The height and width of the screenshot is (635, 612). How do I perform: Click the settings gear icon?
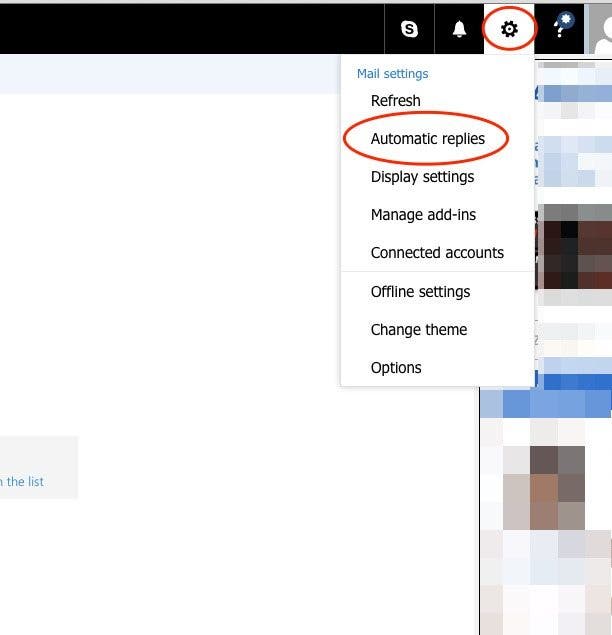pyautogui.click(x=509, y=29)
